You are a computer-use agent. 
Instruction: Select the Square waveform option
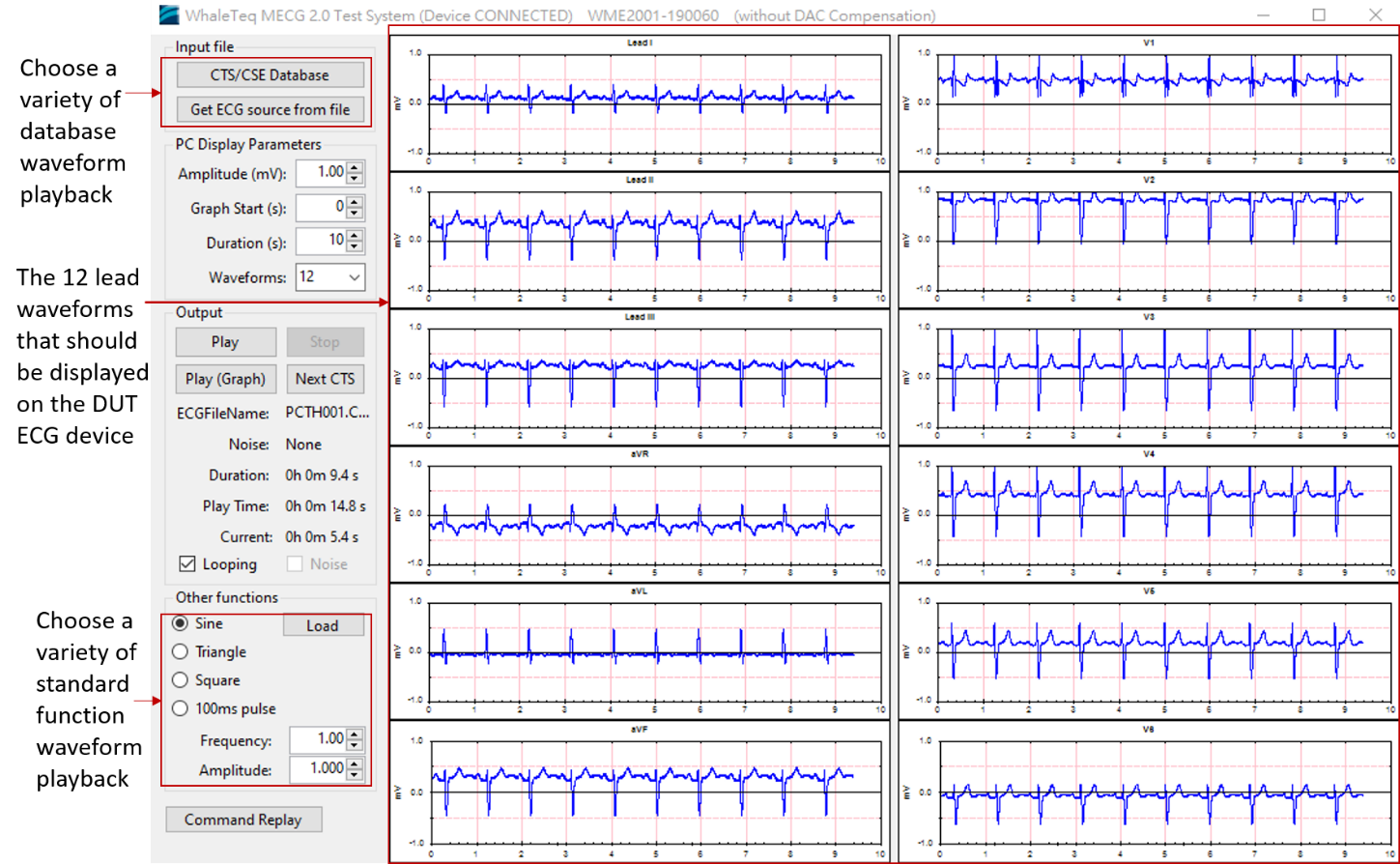(180, 680)
